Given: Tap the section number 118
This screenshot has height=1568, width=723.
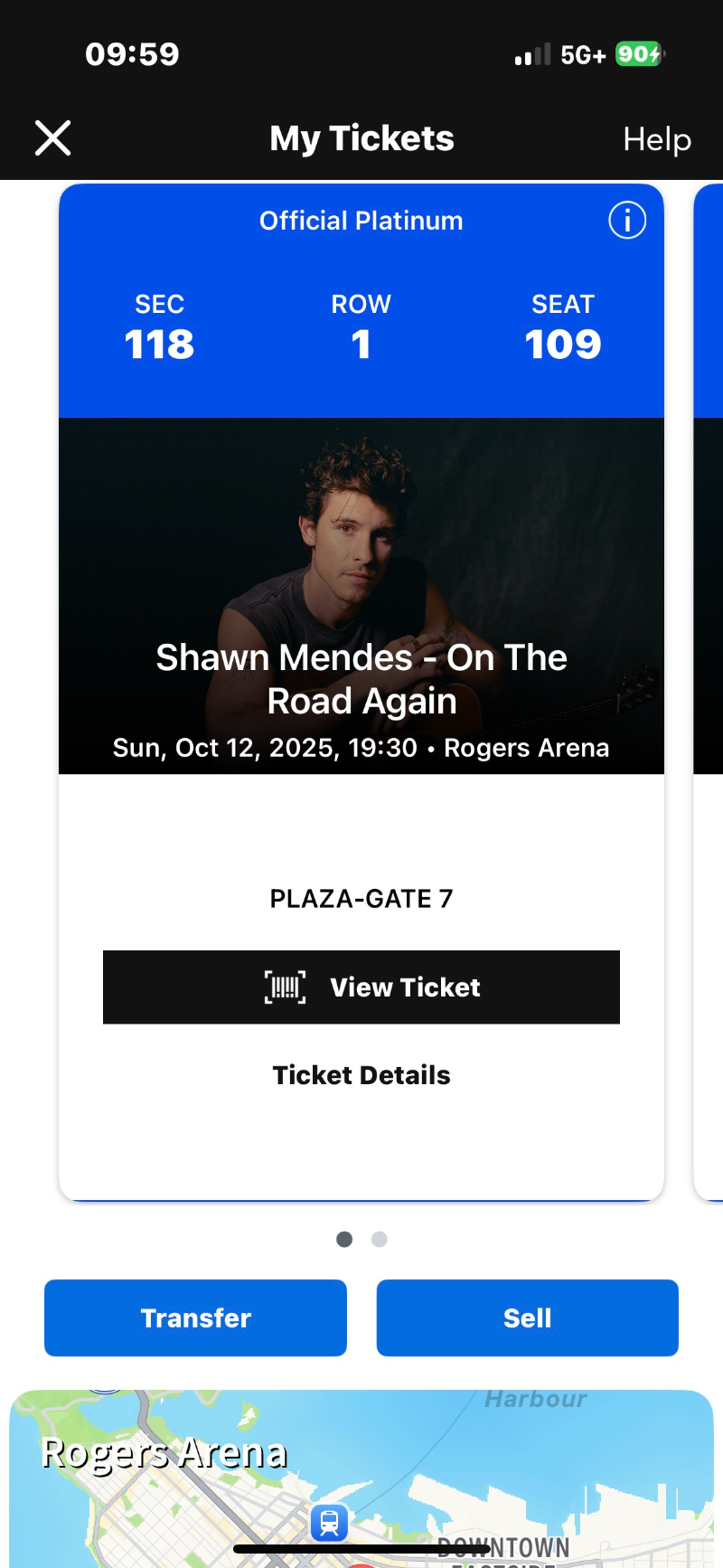Looking at the screenshot, I should 159,345.
